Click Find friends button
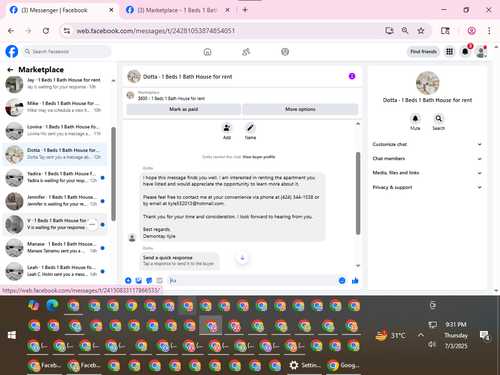This screenshot has width=500, height=375. coord(423,52)
